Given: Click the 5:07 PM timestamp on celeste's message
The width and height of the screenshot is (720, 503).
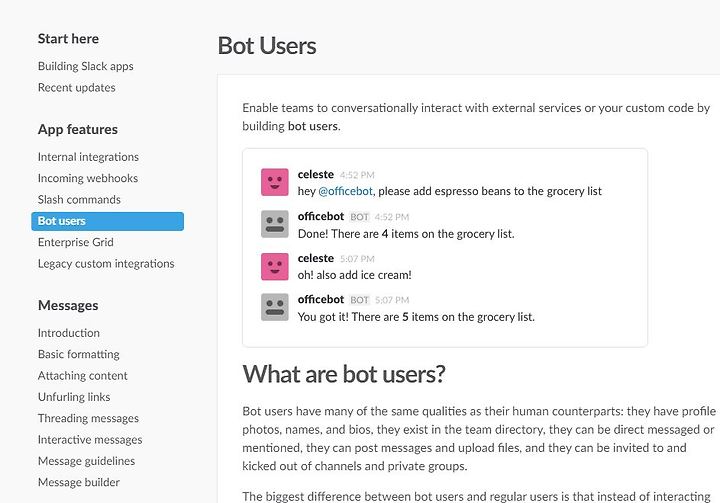Looking at the screenshot, I should (357, 259).
